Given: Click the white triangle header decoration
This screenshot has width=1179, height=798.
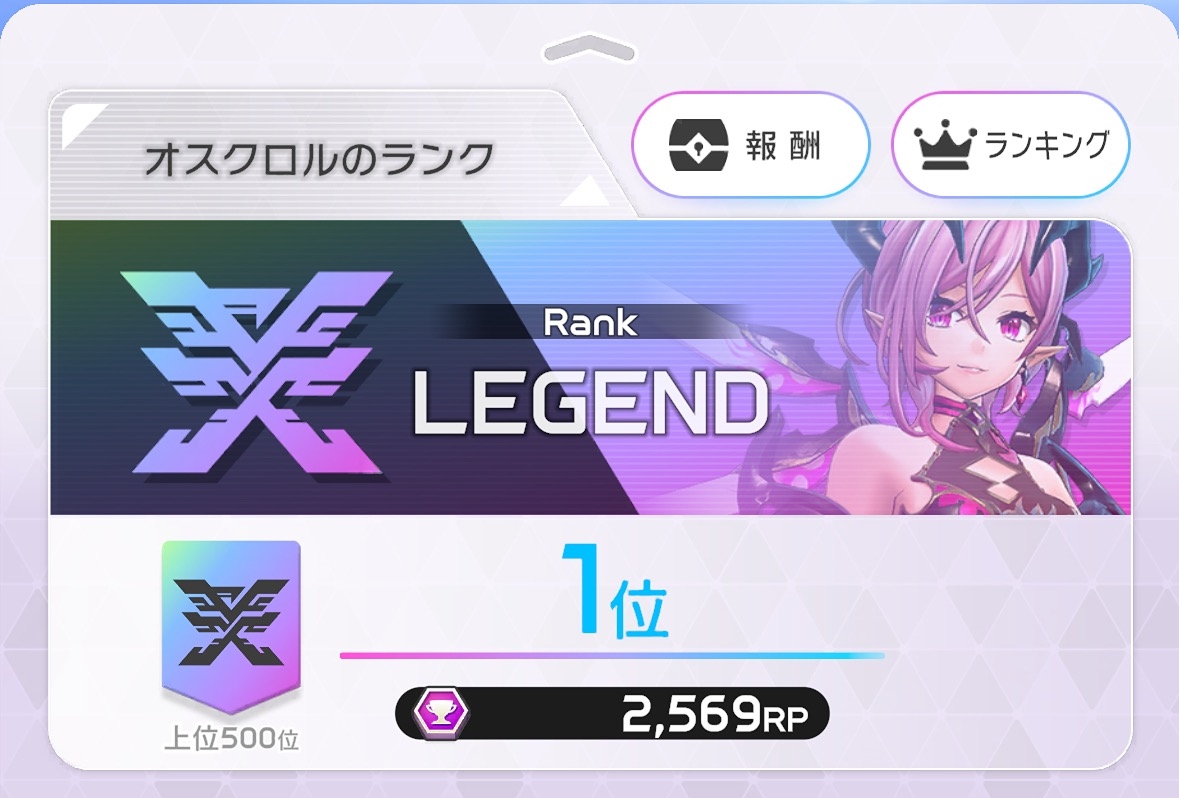Looking at the screenshot, I should (x=586, y=191).
